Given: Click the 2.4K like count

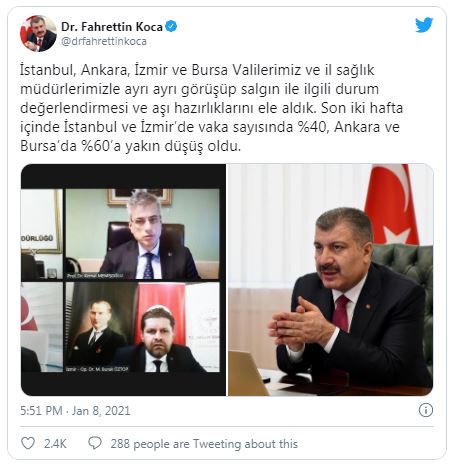Looking at the screenshot, I should pos(55,444).
